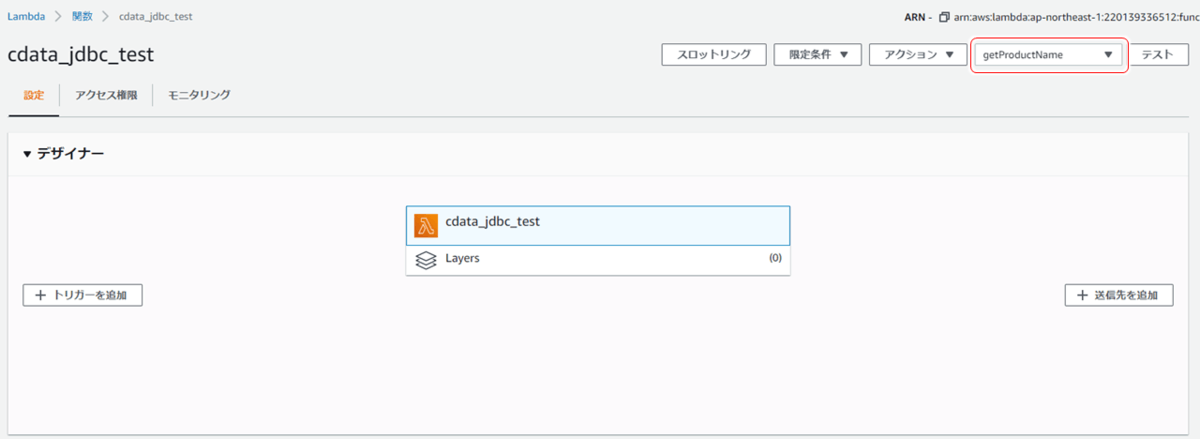1200x439 pixels.
Task: Click the スロットリング button
Action: (714, 55)
